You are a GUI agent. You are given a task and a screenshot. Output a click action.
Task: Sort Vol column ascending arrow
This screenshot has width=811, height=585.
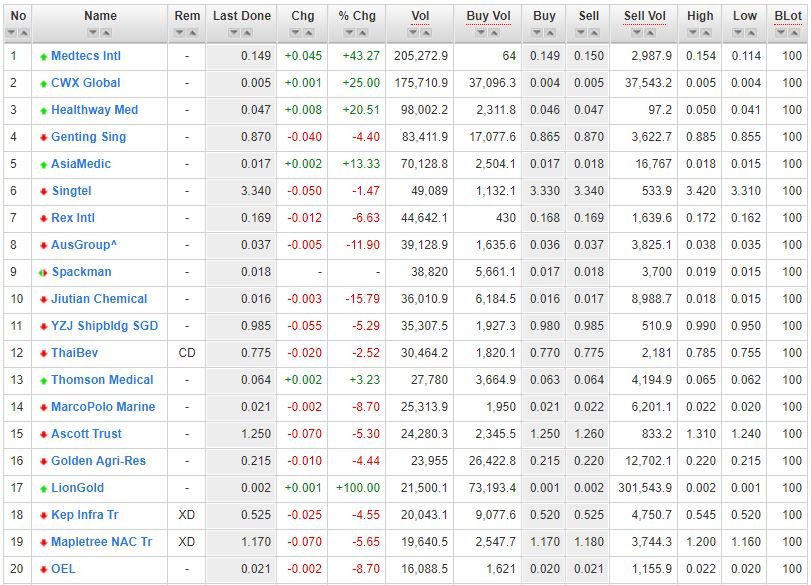click(x=426, y=33)
